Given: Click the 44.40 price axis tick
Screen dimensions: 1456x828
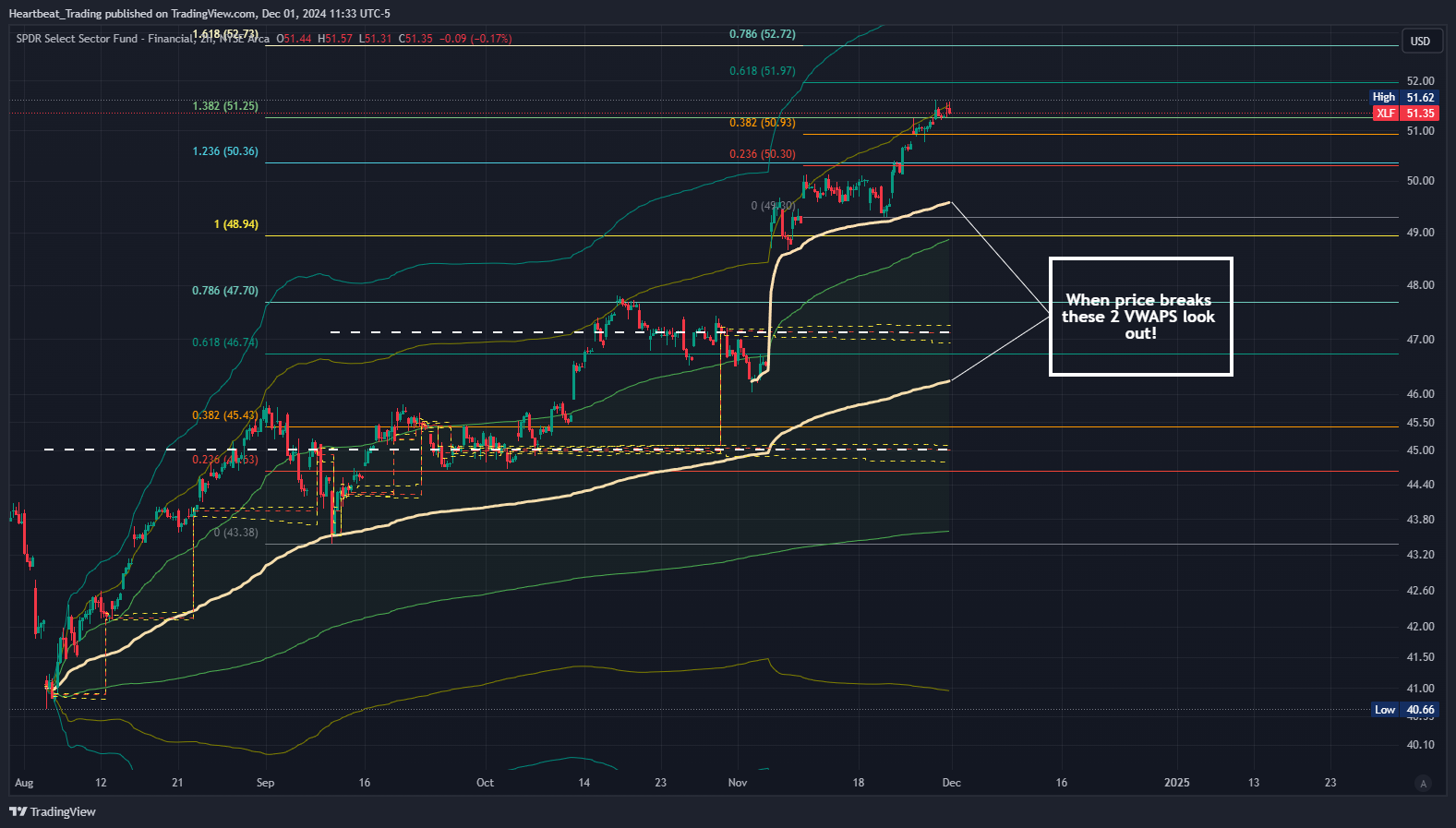Looking at the screenshot, I should click(1420, 485).
